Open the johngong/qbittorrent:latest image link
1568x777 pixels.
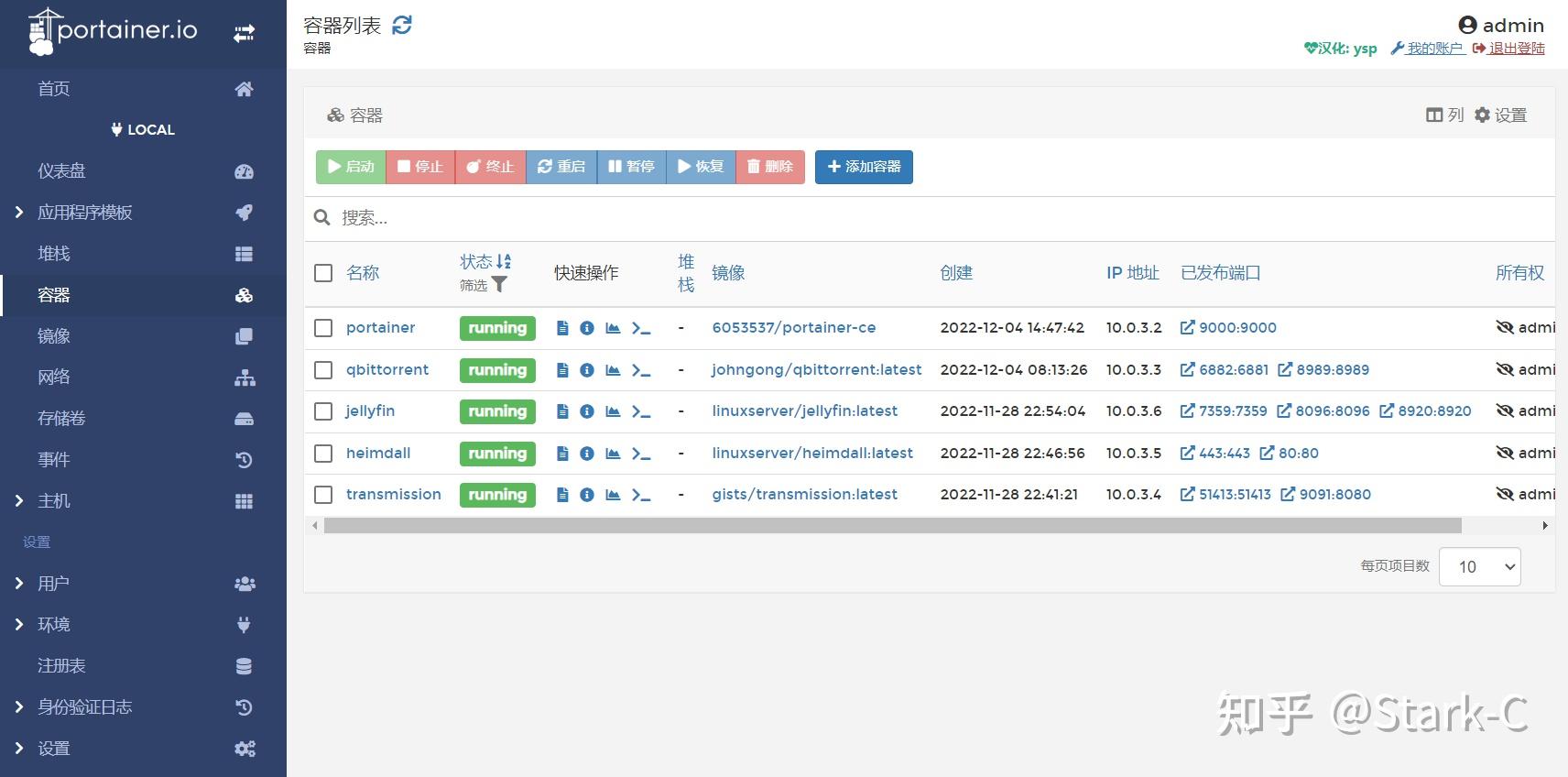[817, 370]
